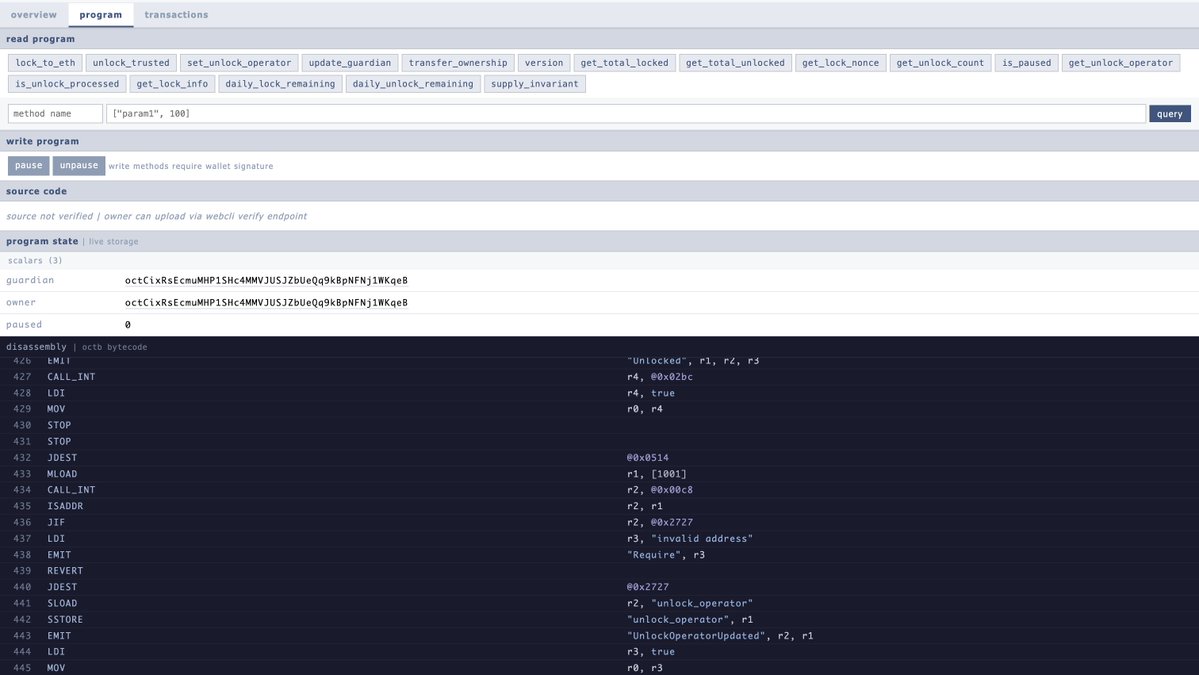
Task: Choose the set_unlock_operator method
Action: pyautogui.click(x=239, y=63)
